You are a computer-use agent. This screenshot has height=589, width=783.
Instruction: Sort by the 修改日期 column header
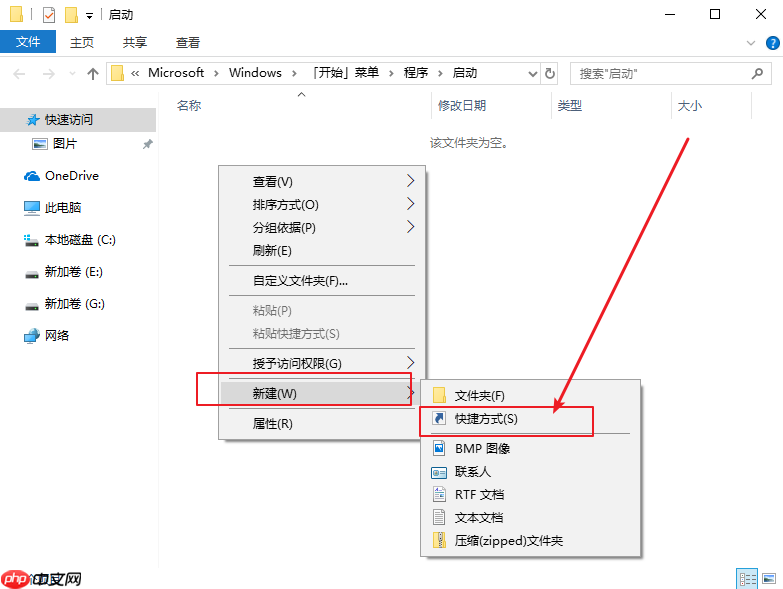point(462,105)
